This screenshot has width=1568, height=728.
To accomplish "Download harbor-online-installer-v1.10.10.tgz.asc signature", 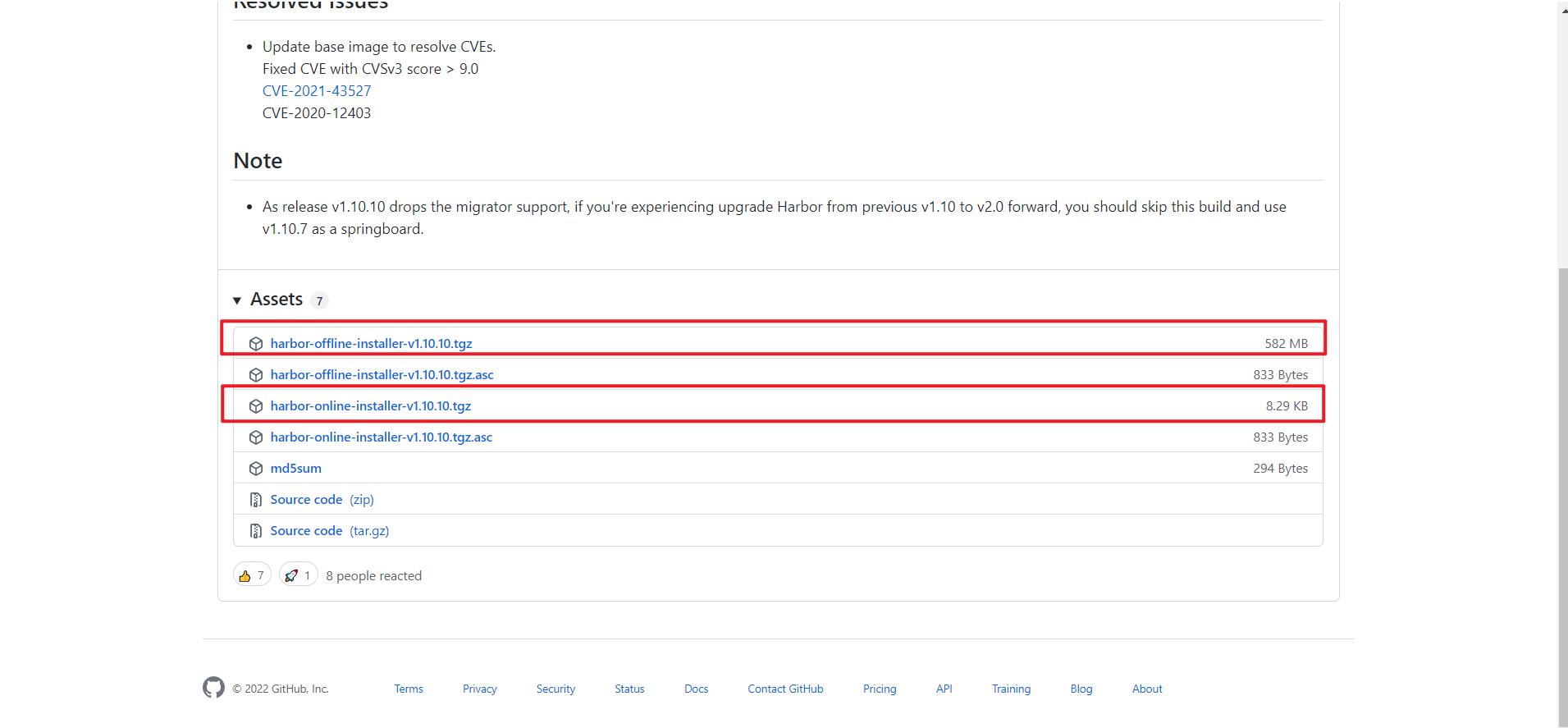I will click(382, 437).
